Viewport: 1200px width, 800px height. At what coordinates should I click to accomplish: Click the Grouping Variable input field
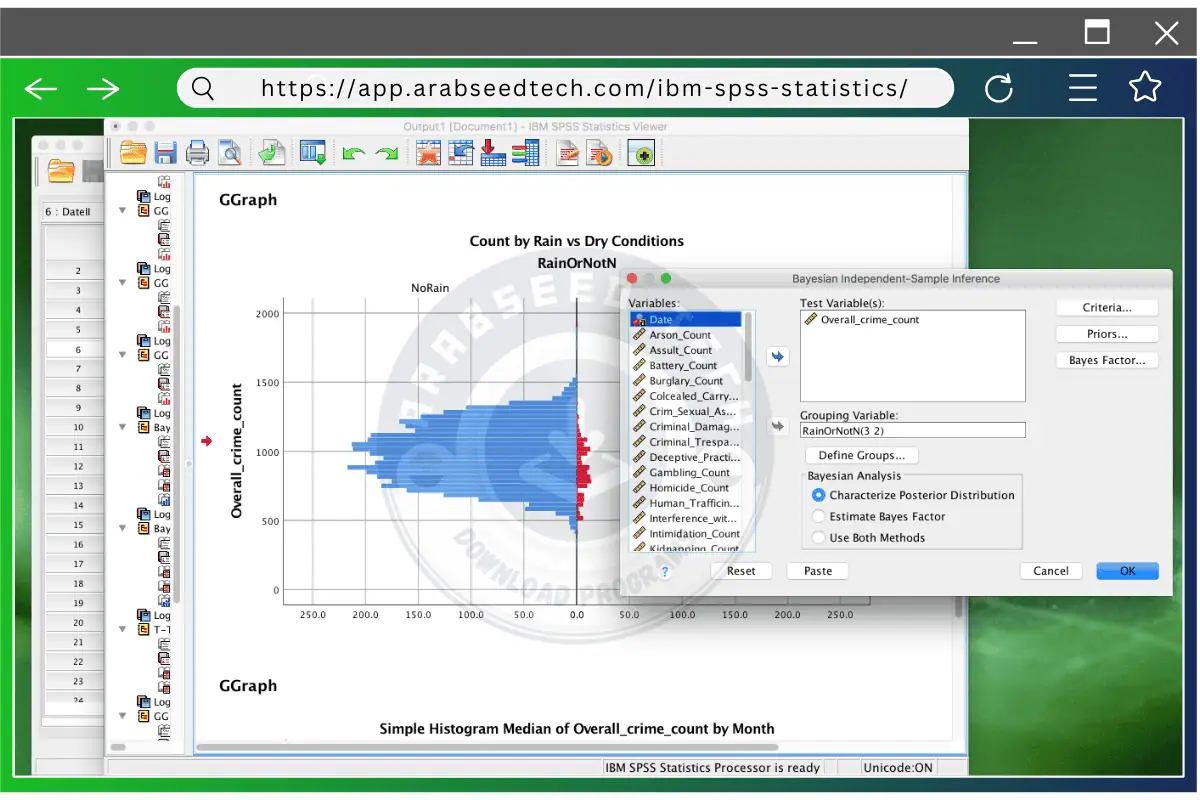tap(912, 430)
